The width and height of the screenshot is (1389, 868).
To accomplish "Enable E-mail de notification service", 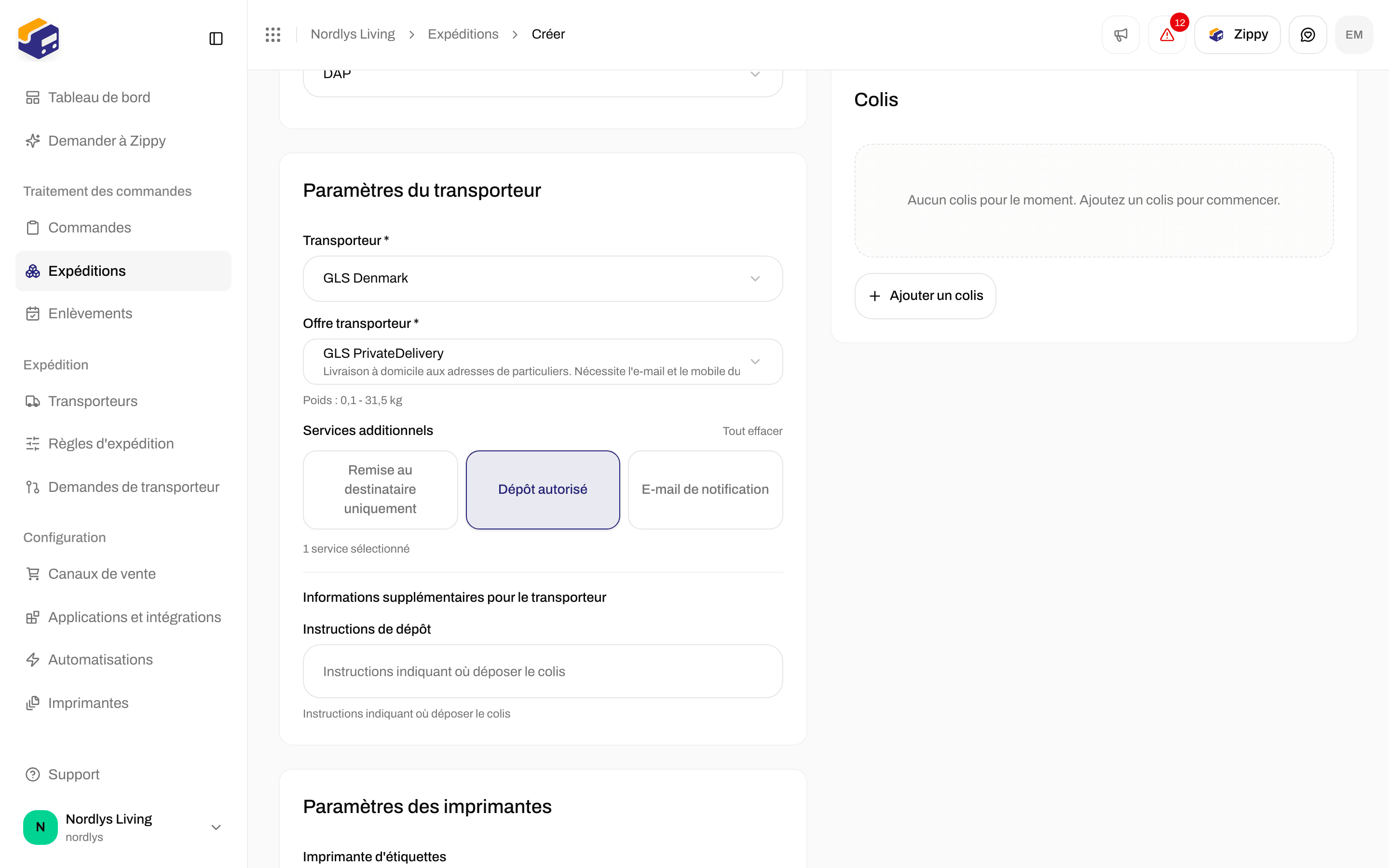I will pyautogui.click(x=706, y=489).
